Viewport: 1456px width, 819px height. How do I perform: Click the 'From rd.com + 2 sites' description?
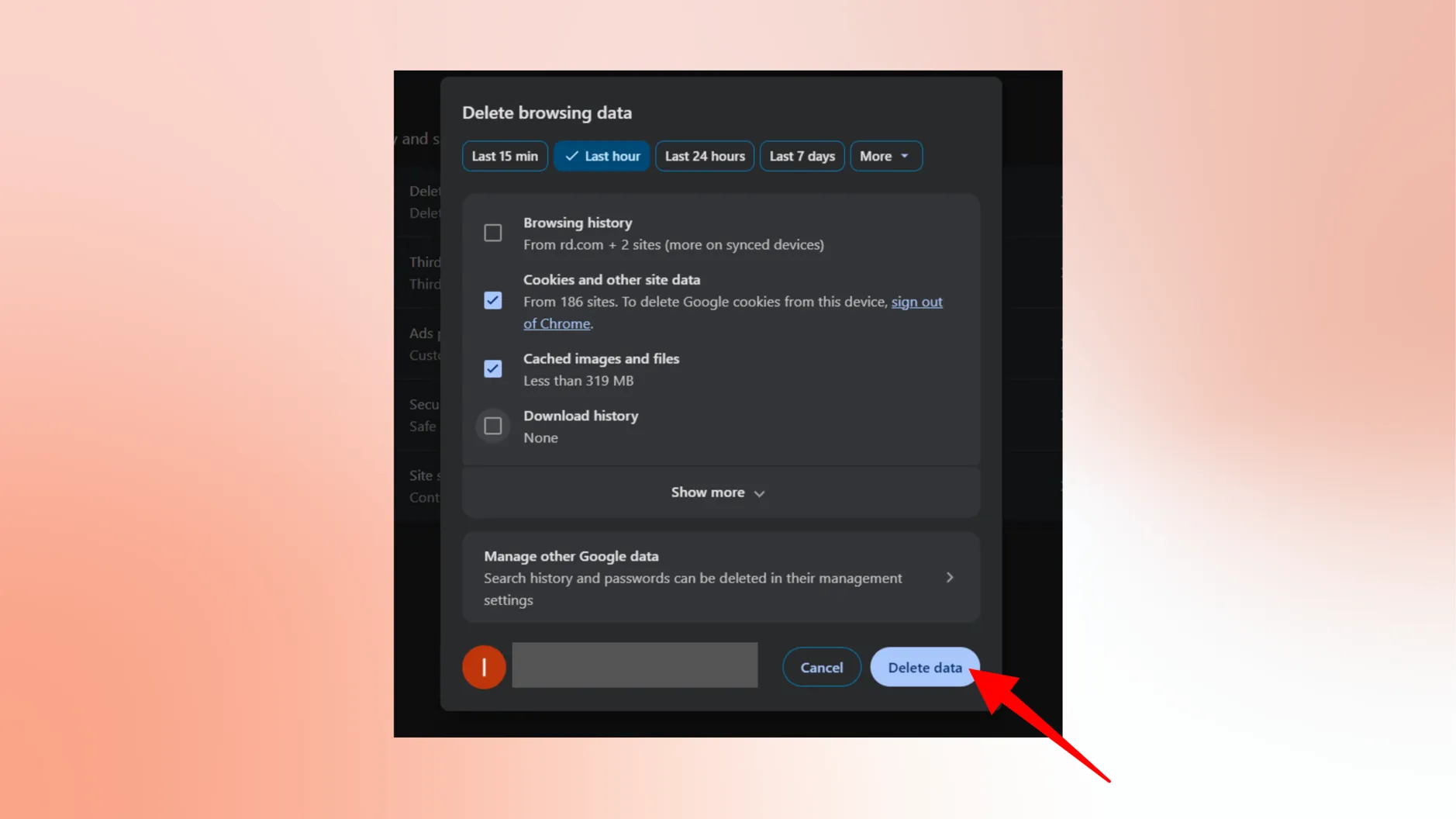click(x=674, y=244)
